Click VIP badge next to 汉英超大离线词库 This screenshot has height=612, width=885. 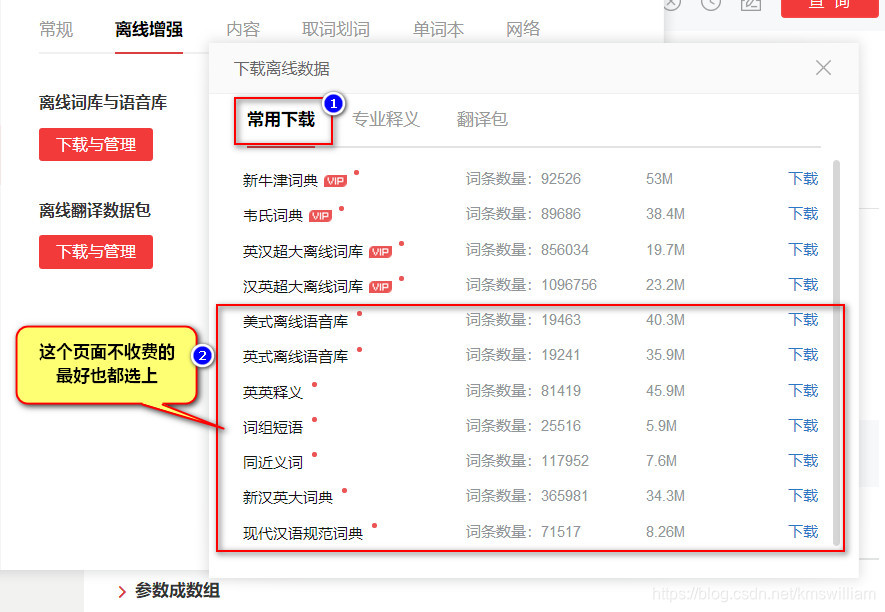(380, 287)
